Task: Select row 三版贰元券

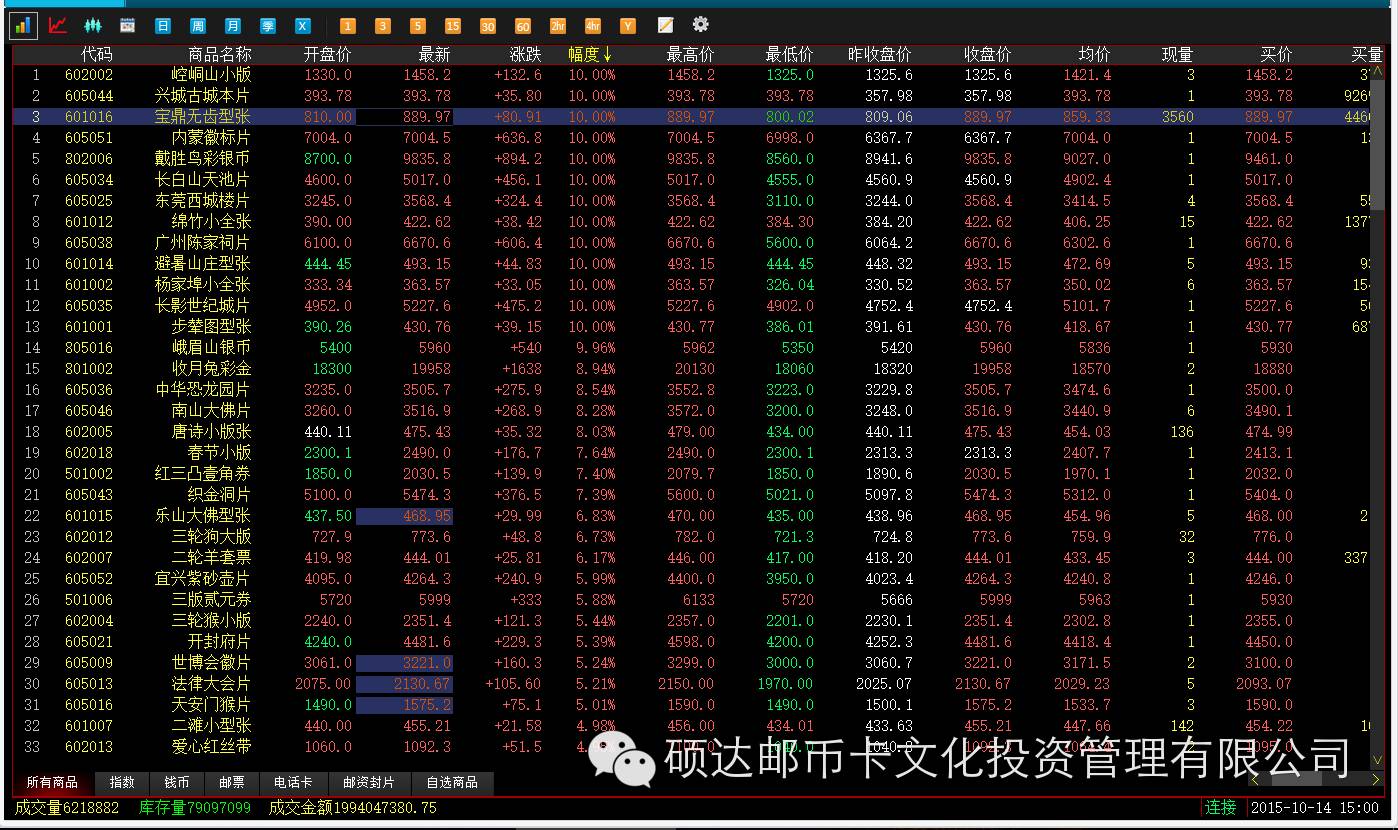Action: click(691, 600)
